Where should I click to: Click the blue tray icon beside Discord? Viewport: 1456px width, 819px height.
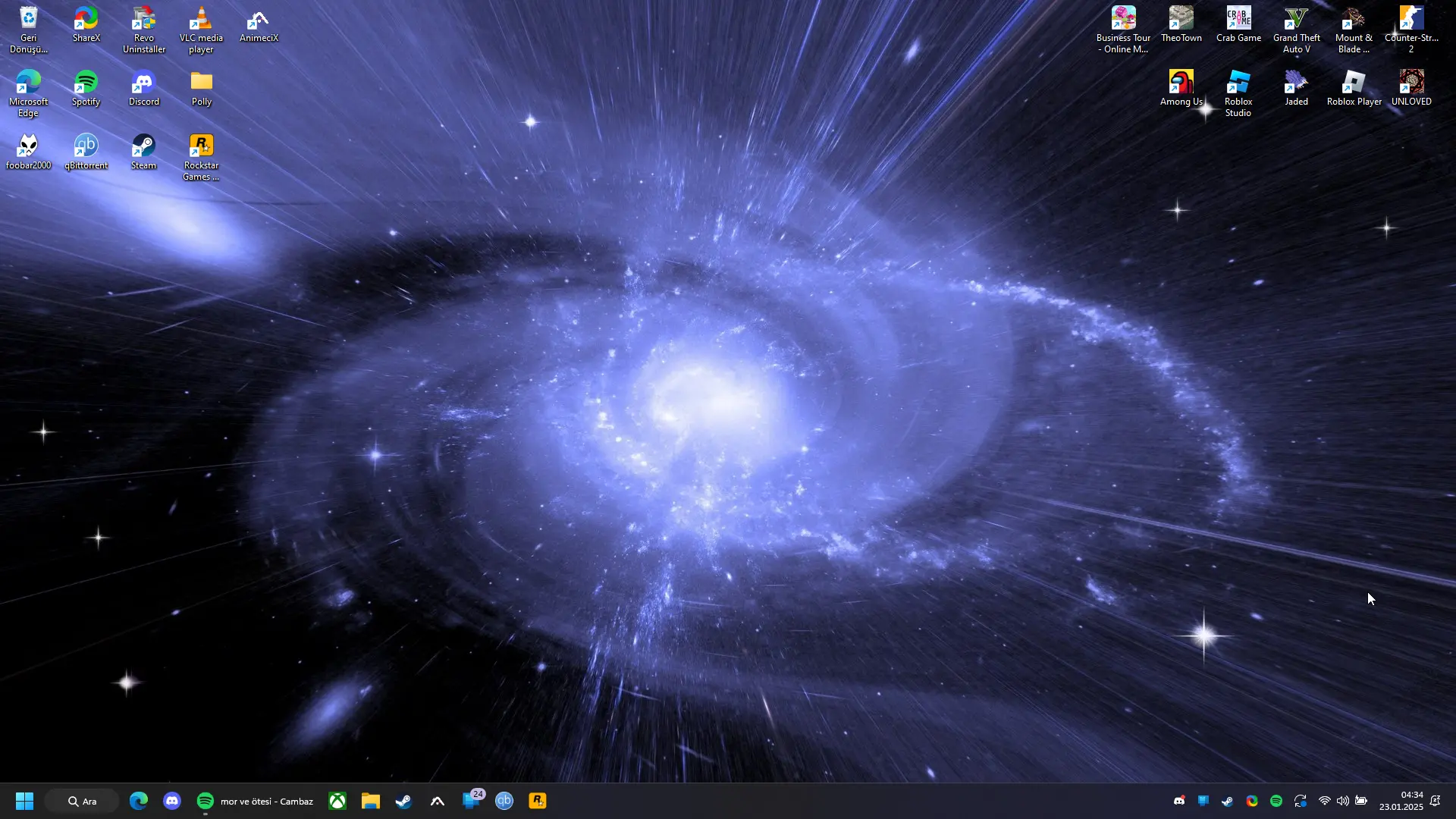[1203, 801]
